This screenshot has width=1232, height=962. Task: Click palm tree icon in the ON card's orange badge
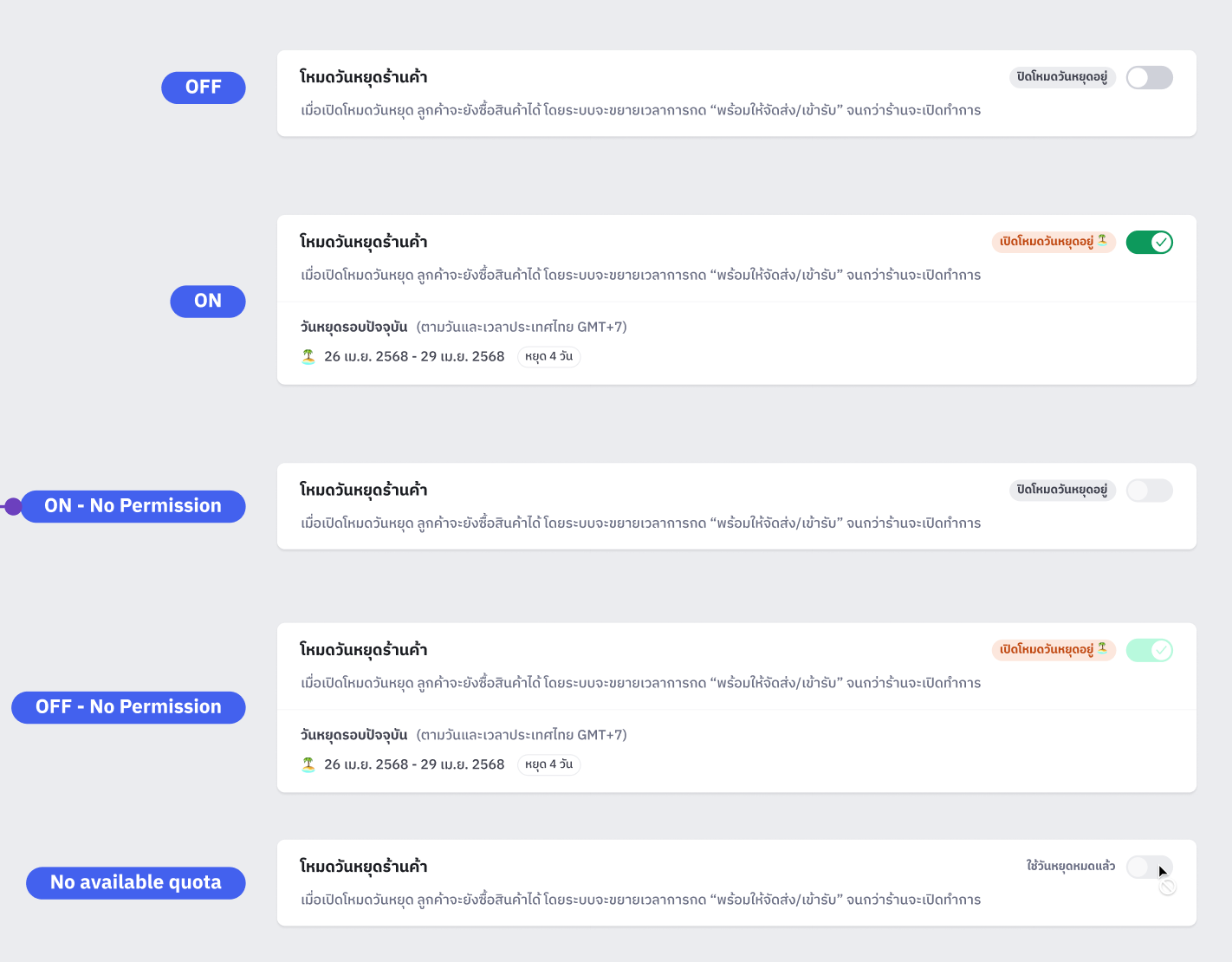pos(1102,240)
